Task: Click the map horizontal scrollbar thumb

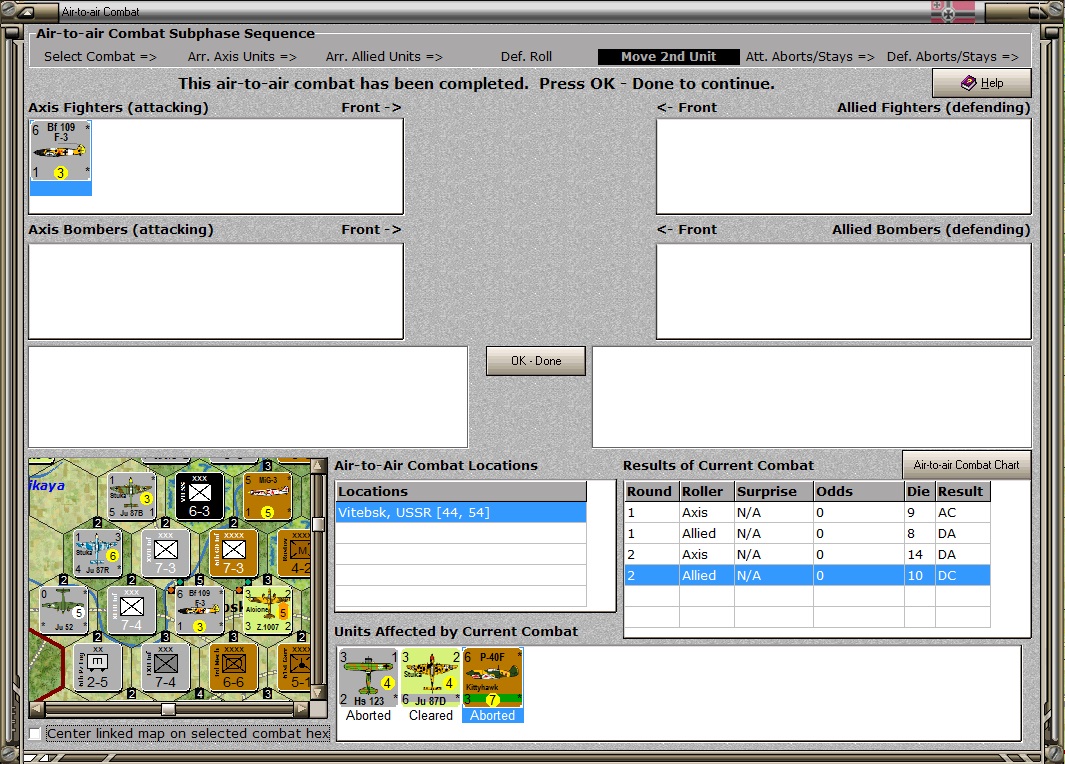Action: [x=168, y=709]
